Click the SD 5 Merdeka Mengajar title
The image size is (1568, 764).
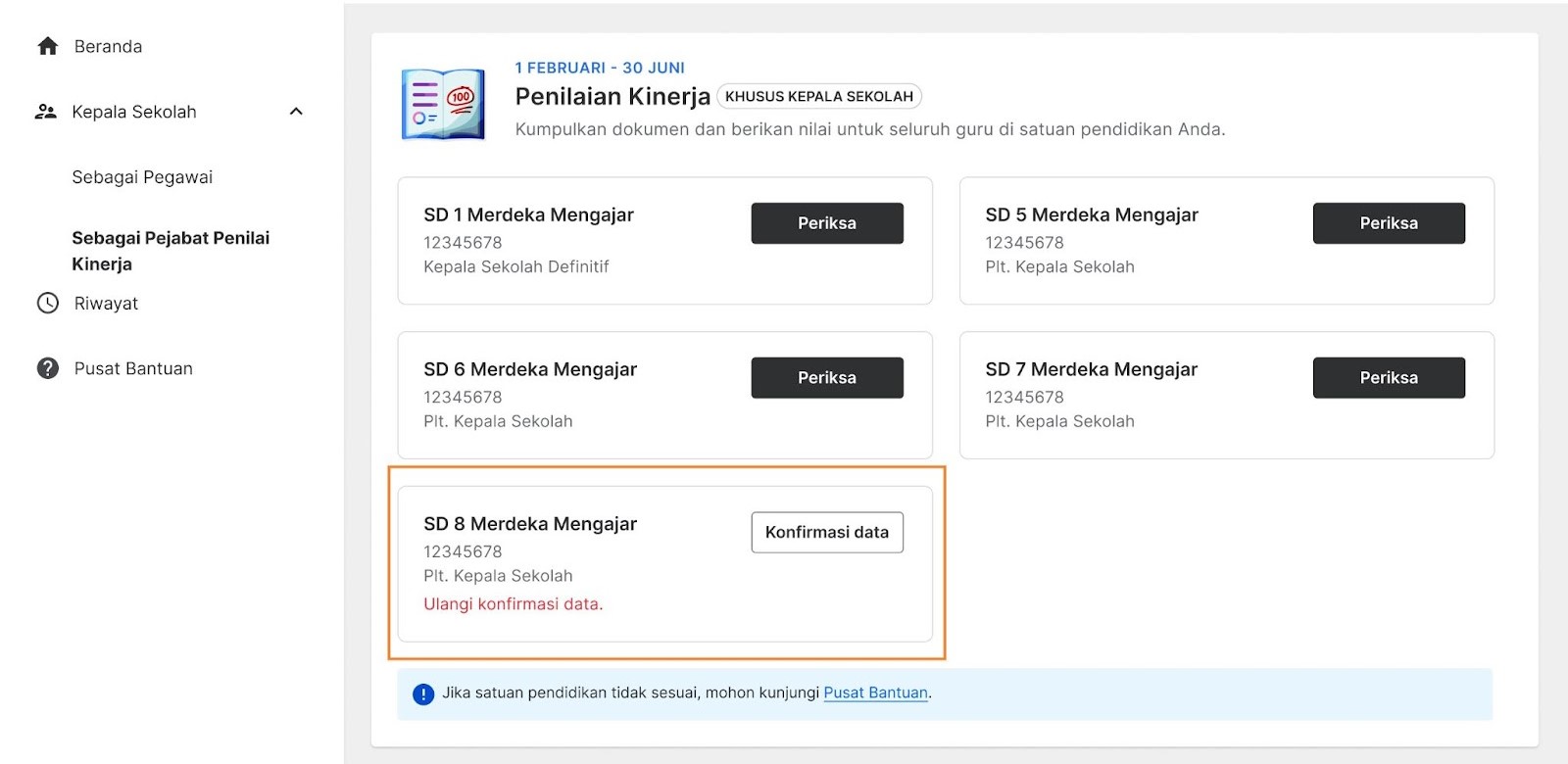pos(1092,215)
